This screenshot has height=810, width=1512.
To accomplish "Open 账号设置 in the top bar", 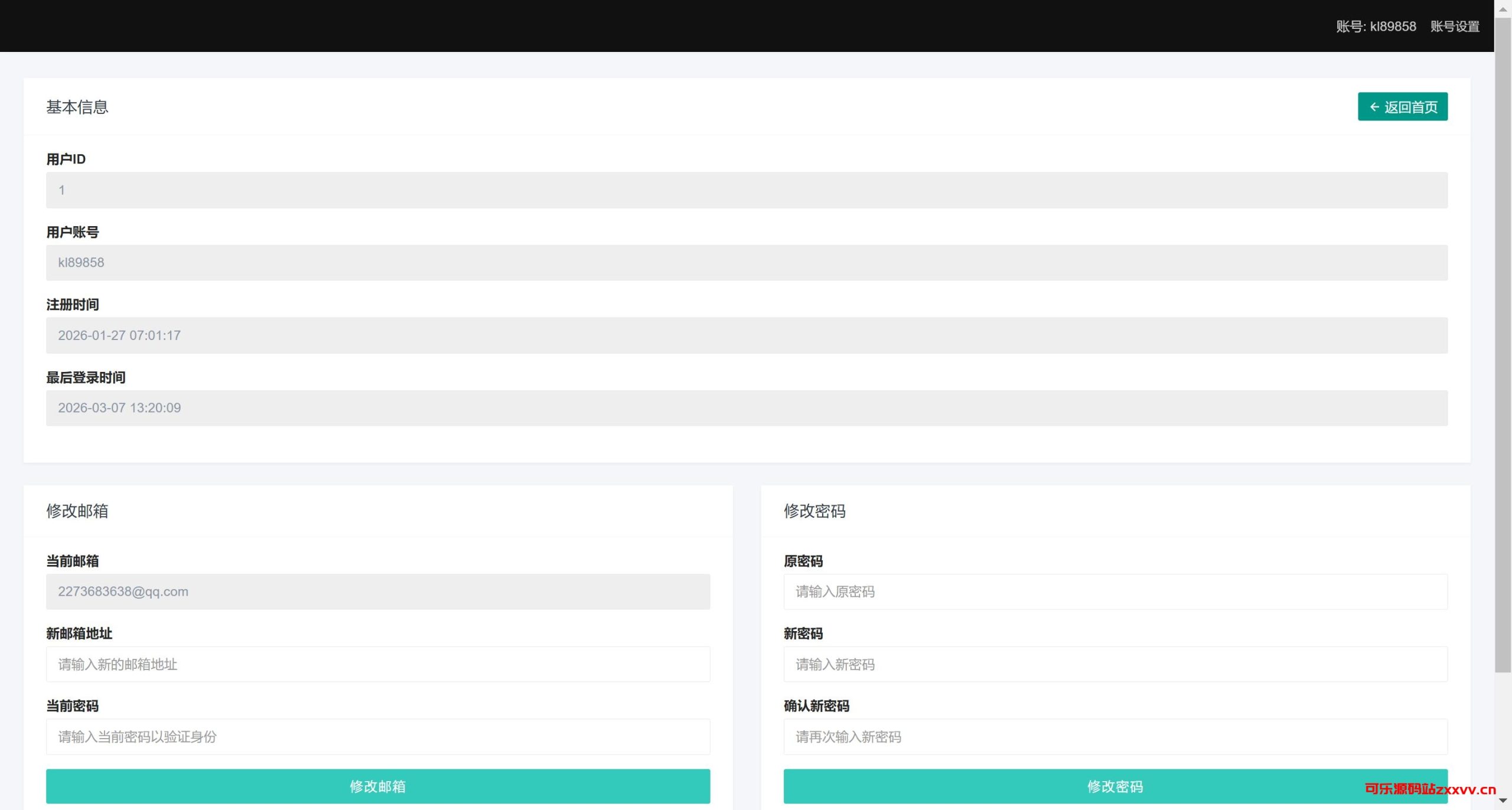I will [x=1454, y=27].
